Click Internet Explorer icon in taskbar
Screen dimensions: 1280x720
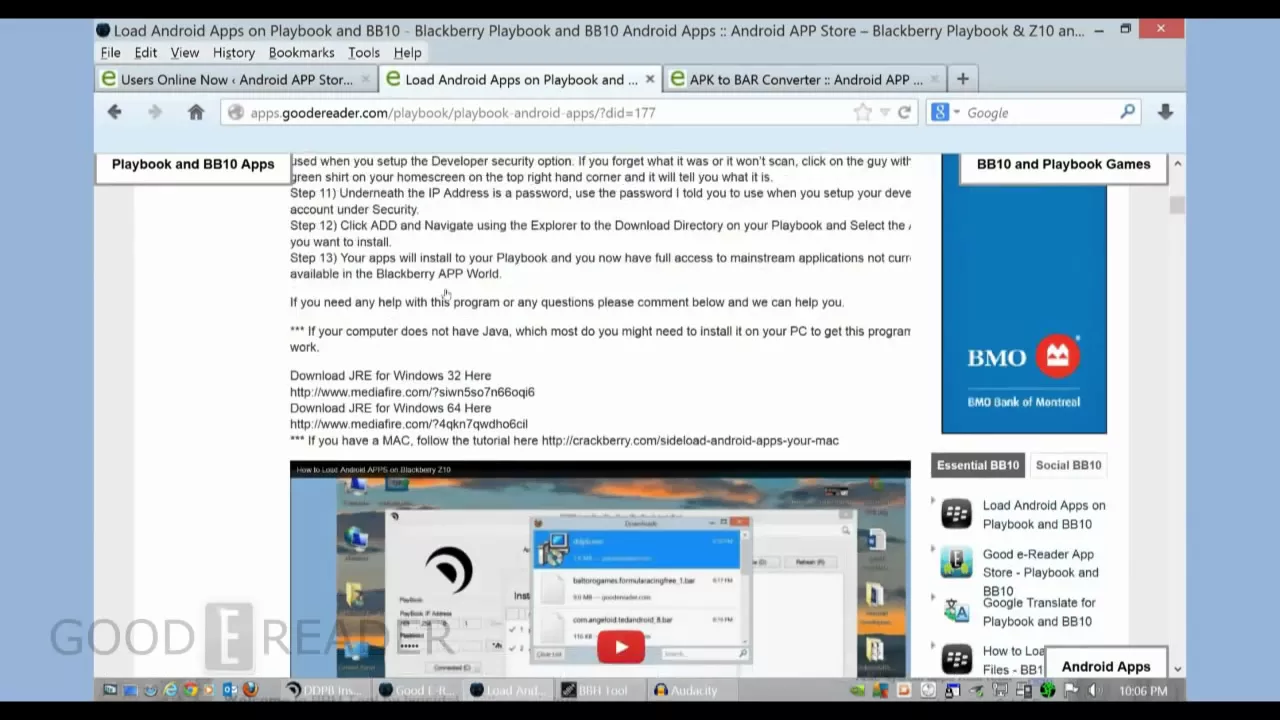pyautogui.click(x=170, y=690)
